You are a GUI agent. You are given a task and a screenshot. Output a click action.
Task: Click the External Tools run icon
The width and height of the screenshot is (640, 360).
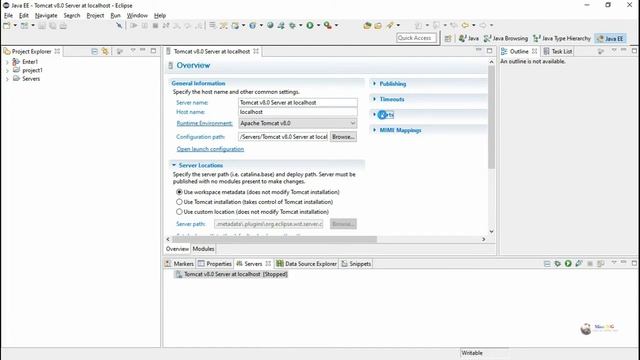328,25
